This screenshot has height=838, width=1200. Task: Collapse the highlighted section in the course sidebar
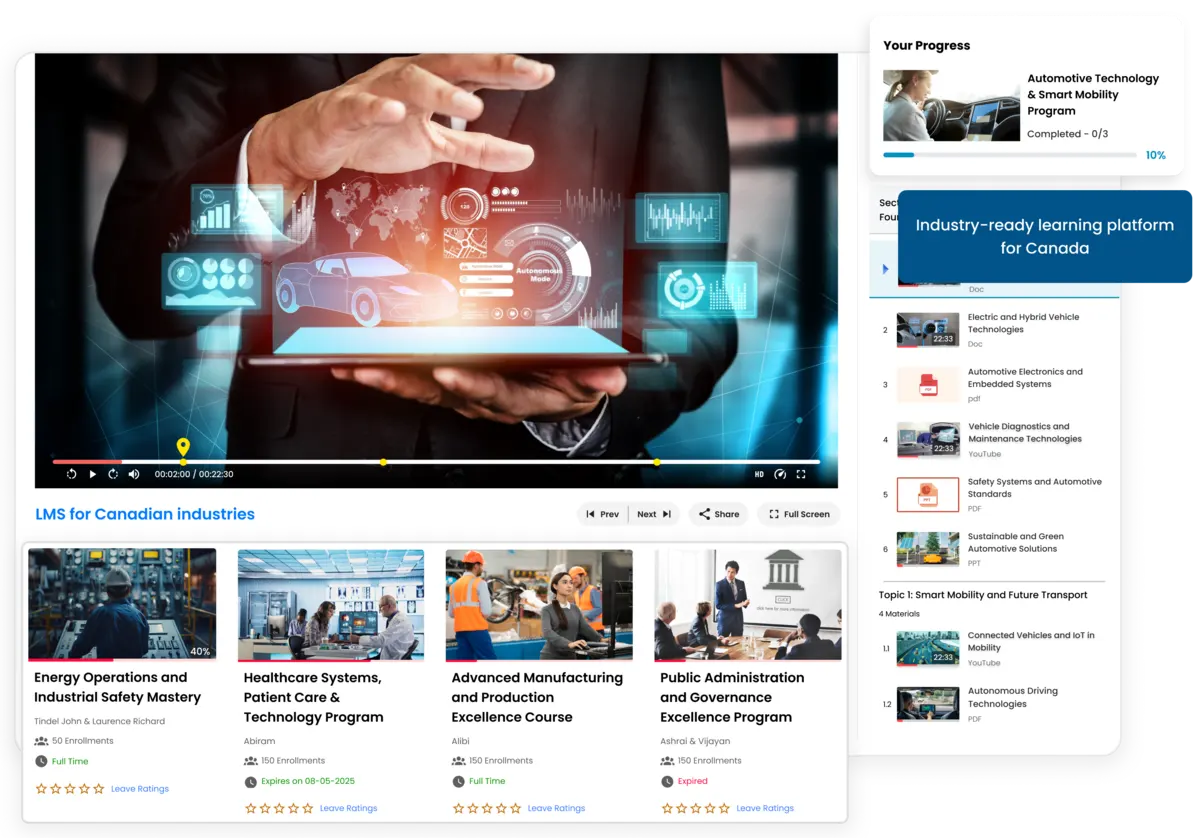[884, 268]
